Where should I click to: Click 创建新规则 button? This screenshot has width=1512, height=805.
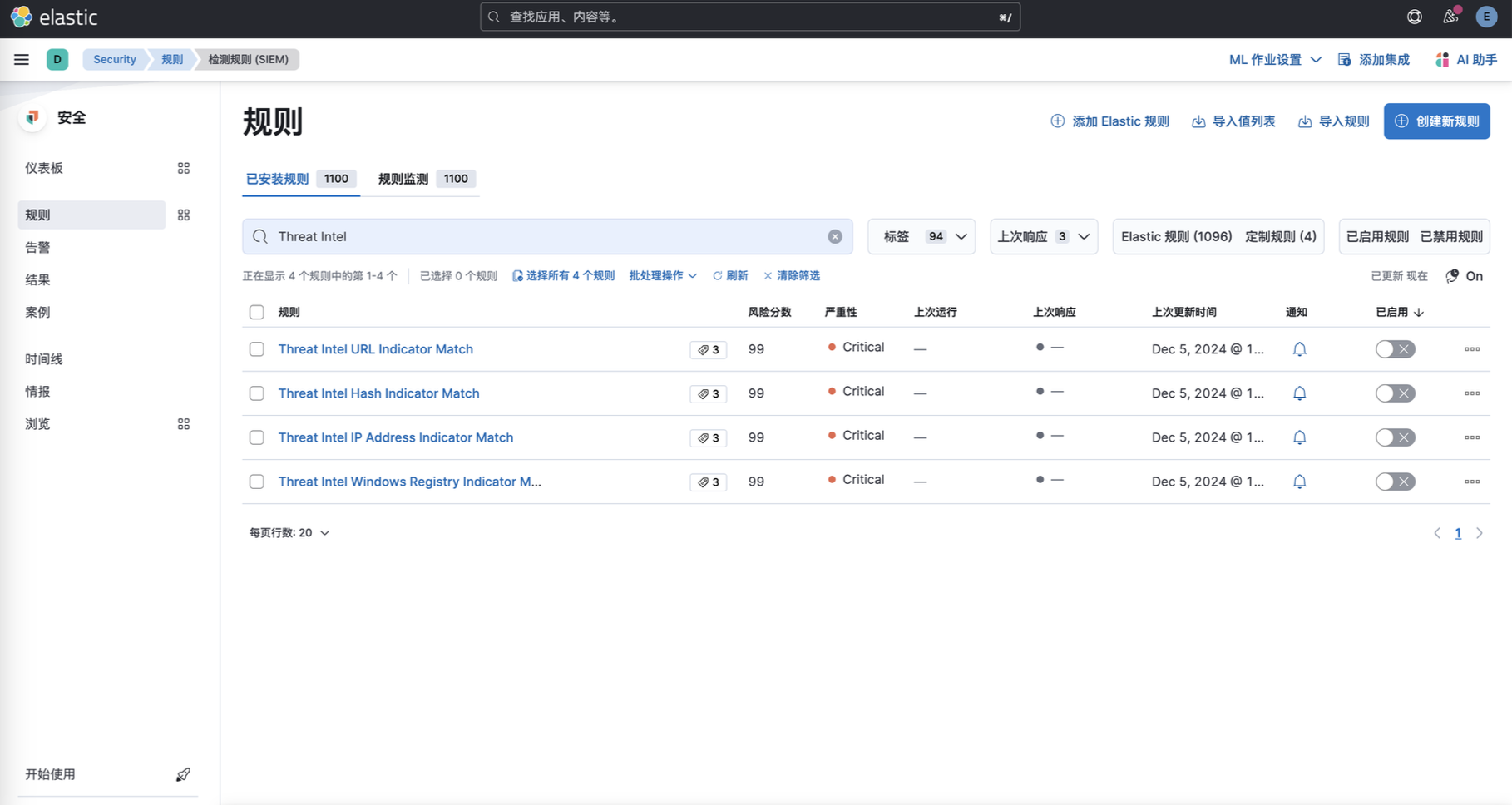(1436, 121)
